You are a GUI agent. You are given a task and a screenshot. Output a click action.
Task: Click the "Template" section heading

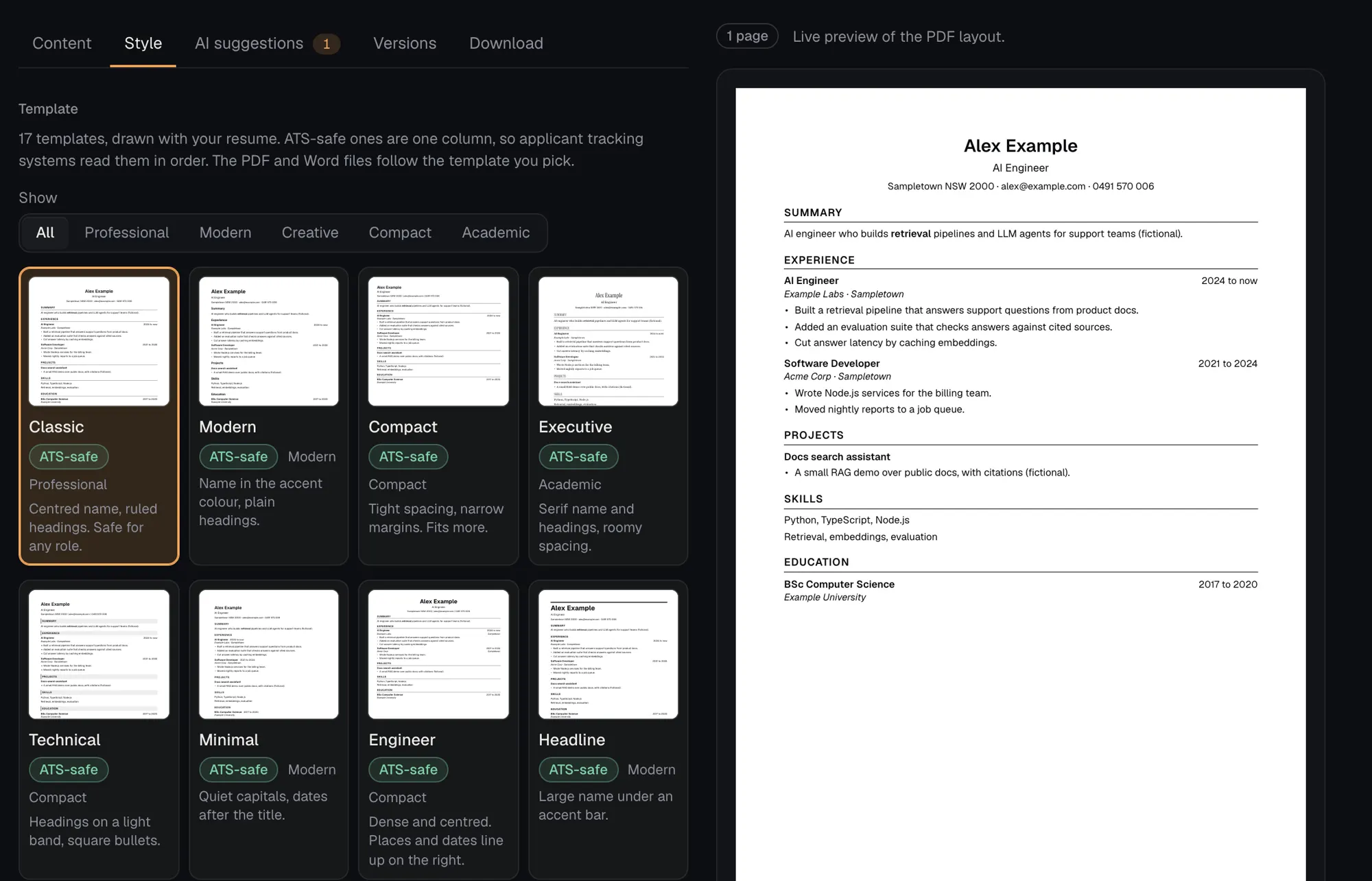point(48,108)
